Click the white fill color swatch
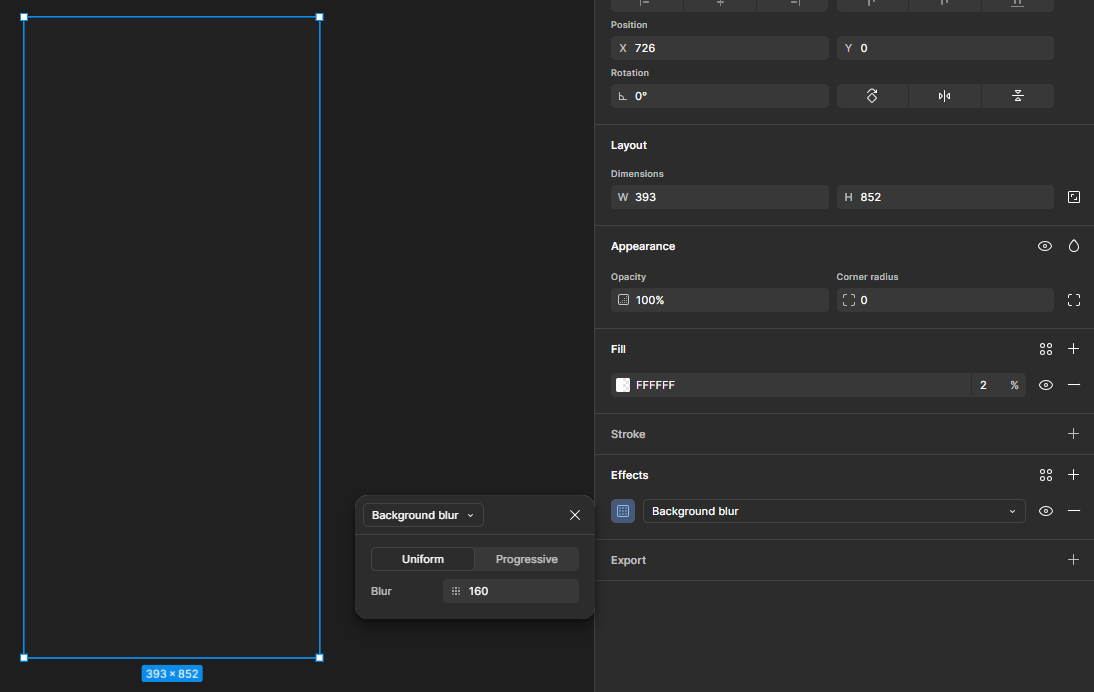Image resolution: width=1094 pixels, height=692 pixels. 623,385
